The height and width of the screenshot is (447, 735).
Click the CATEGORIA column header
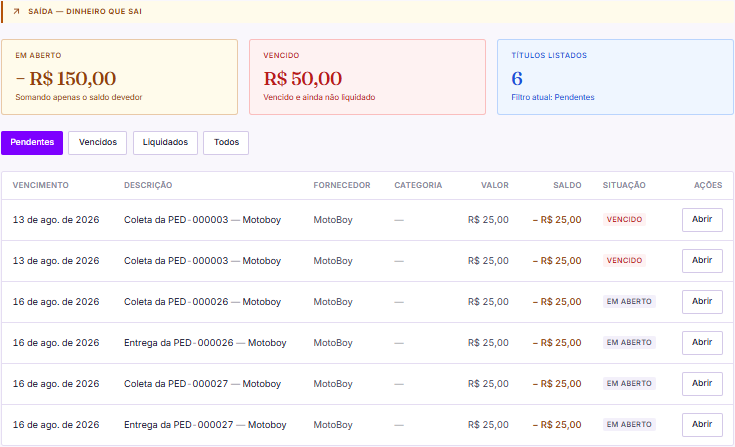(418, 185)
